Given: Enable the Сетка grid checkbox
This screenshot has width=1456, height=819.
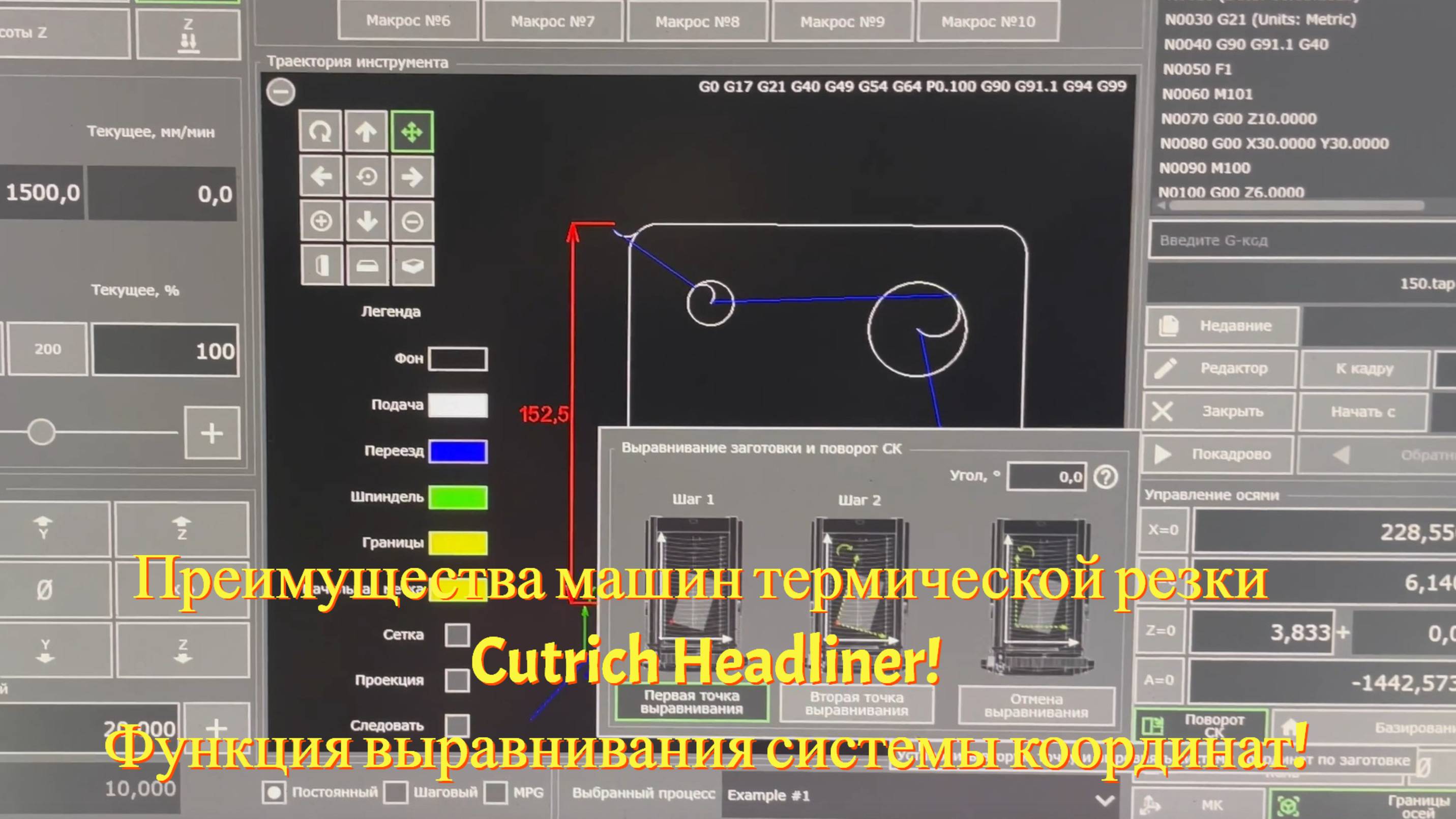Looking at the screenshot, I should point(457,635).
